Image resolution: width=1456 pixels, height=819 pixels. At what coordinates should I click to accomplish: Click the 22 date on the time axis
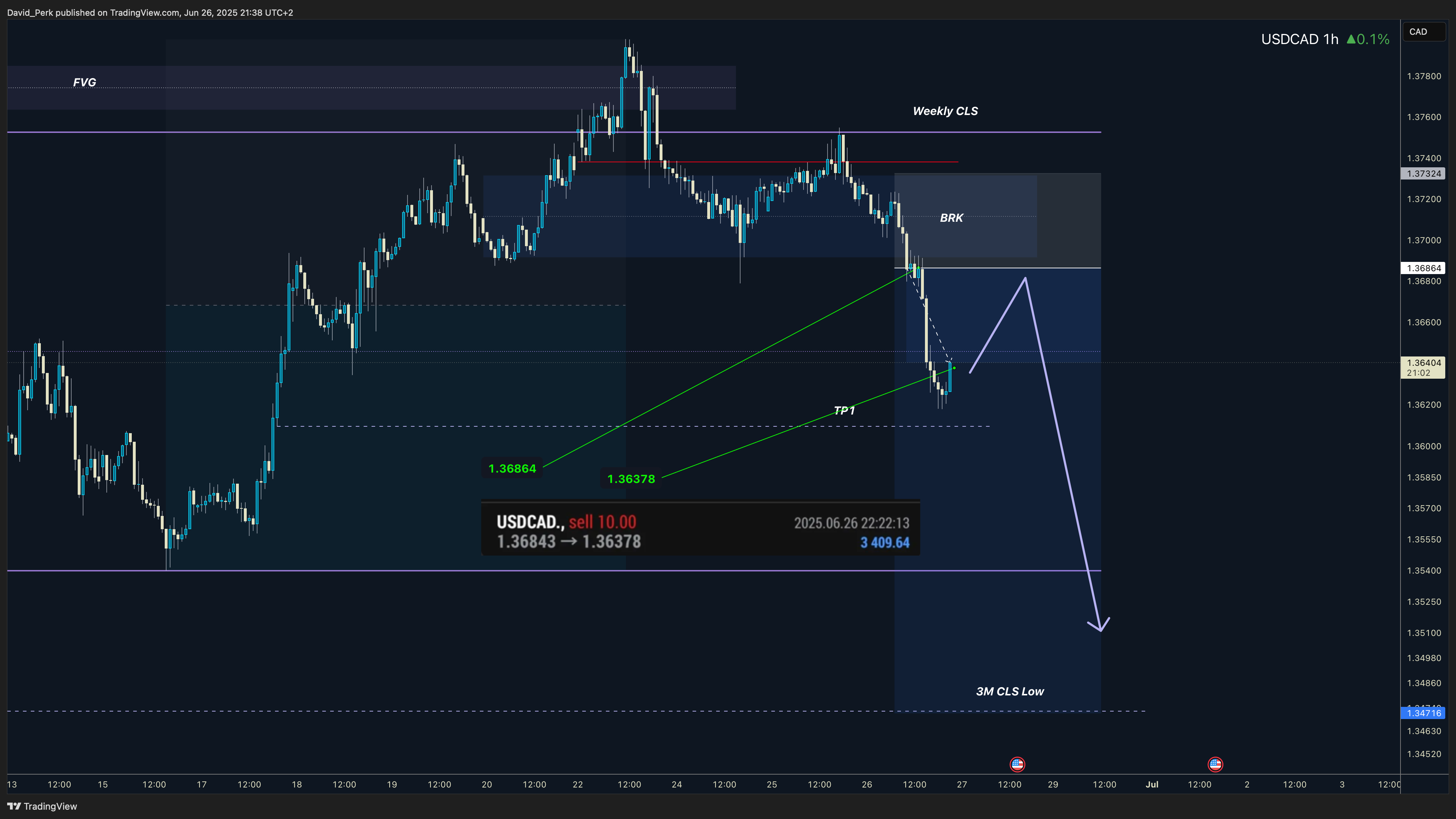[578, 785]
